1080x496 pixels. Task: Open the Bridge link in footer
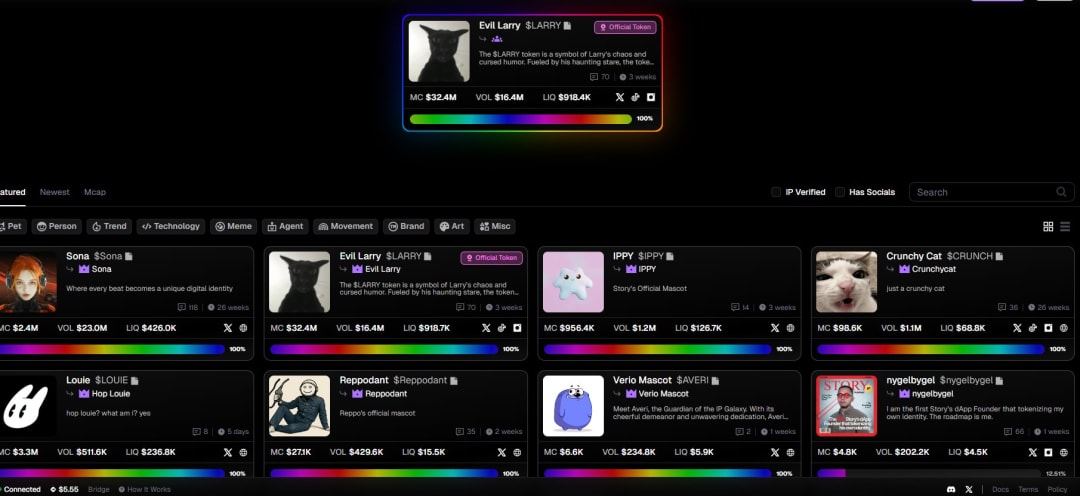click(98, 489)
